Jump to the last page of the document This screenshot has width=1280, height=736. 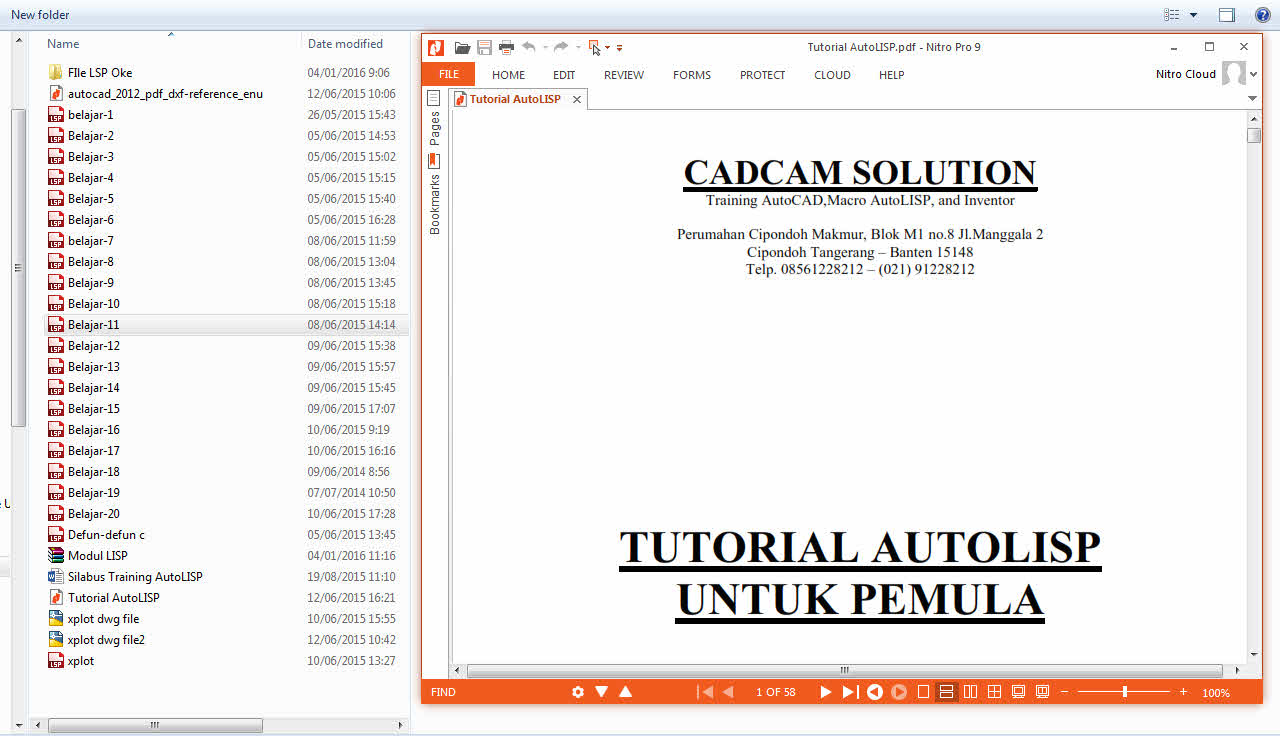pyautogui.click(x=849, y=692)
